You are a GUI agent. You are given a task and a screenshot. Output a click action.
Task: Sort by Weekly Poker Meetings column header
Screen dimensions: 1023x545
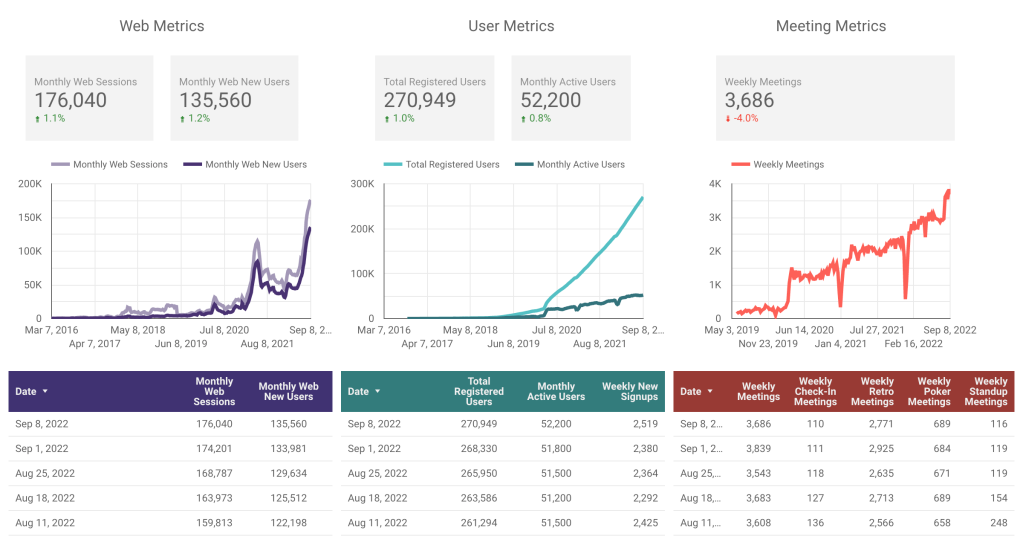click(933, 391)
